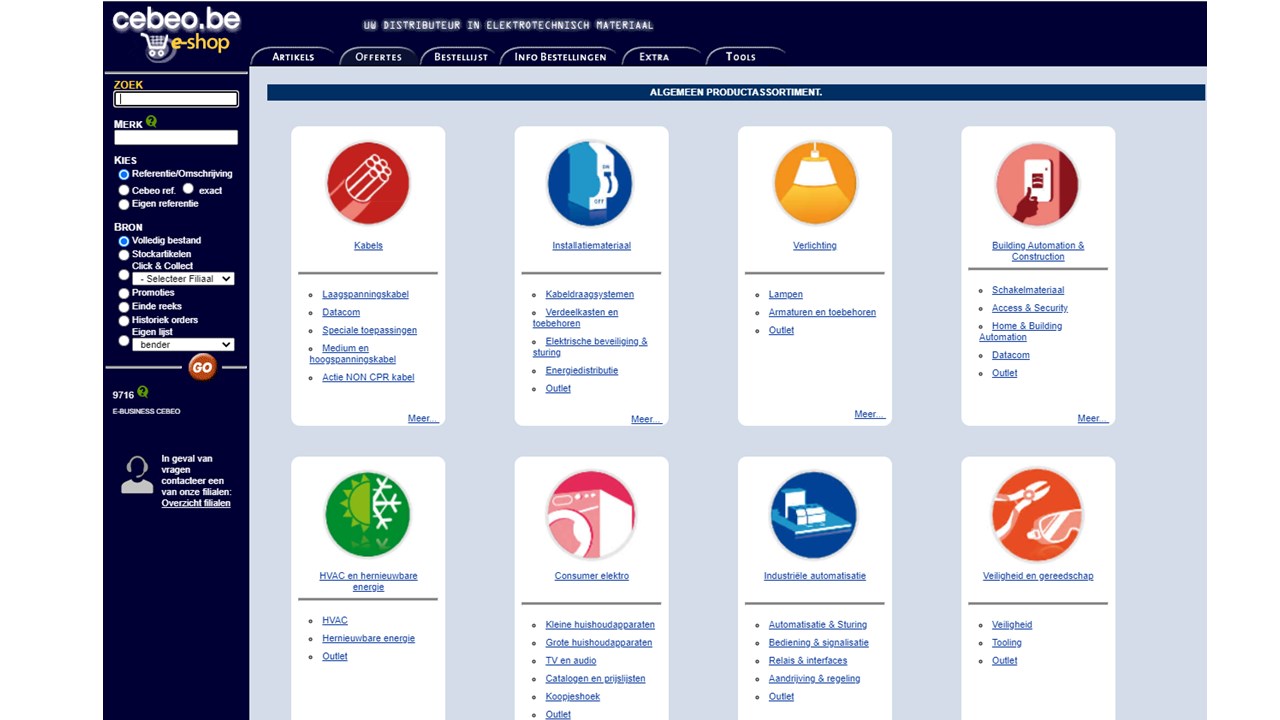Viewport: 1280px width, 720px height.
Task: Open the Kabels category title link
Action: click(x=368, y=245)
